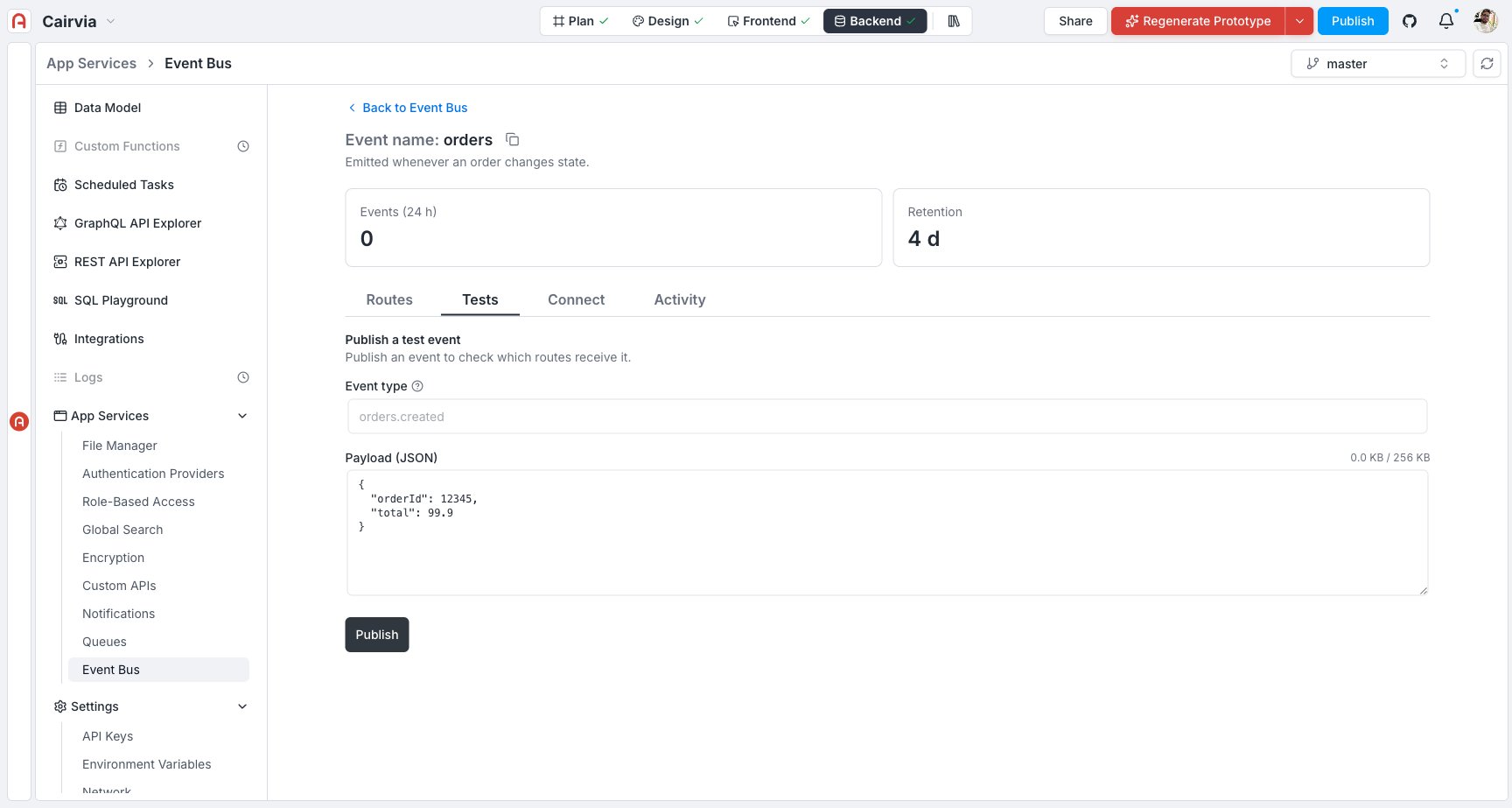Click the Event type help icon
1512x808 pixels.
coord(417,386)
